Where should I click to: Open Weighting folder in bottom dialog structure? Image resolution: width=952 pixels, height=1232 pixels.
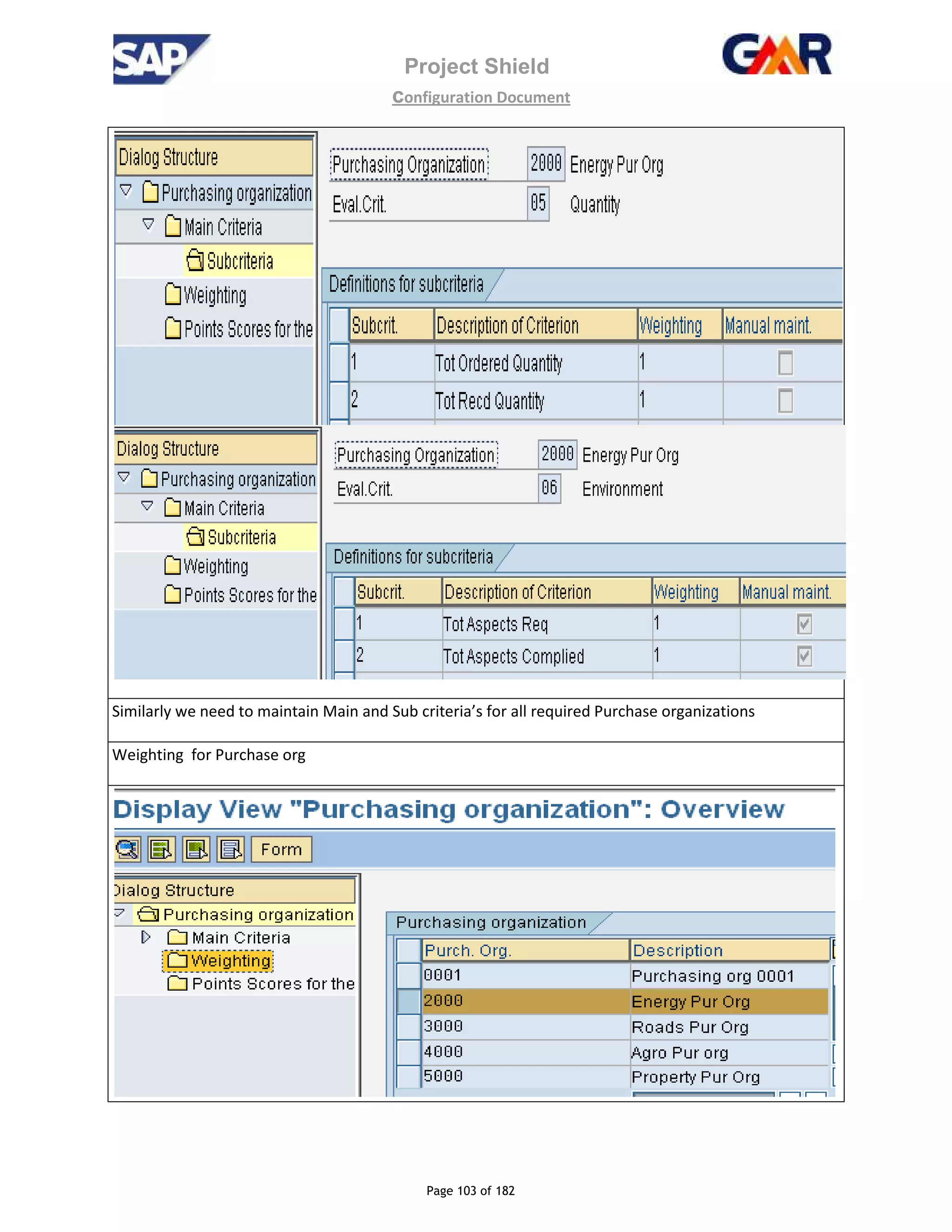[x=218, y=960]
